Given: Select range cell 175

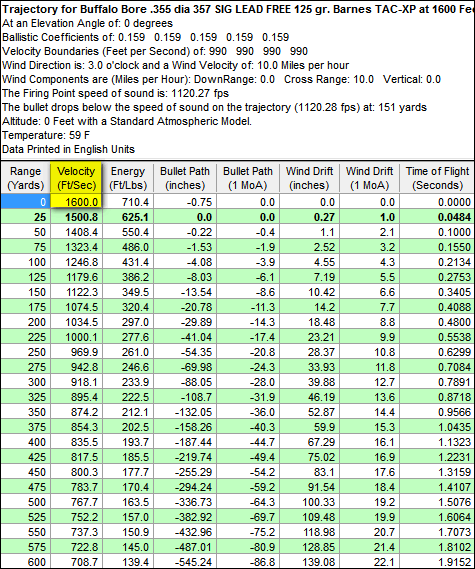Looking at the screenshot, I should click(25, 307).
